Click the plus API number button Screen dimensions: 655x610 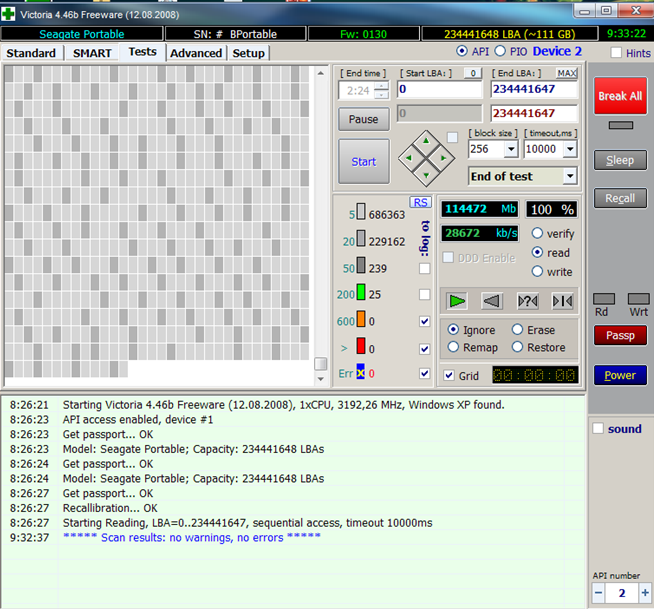point(645,592)
